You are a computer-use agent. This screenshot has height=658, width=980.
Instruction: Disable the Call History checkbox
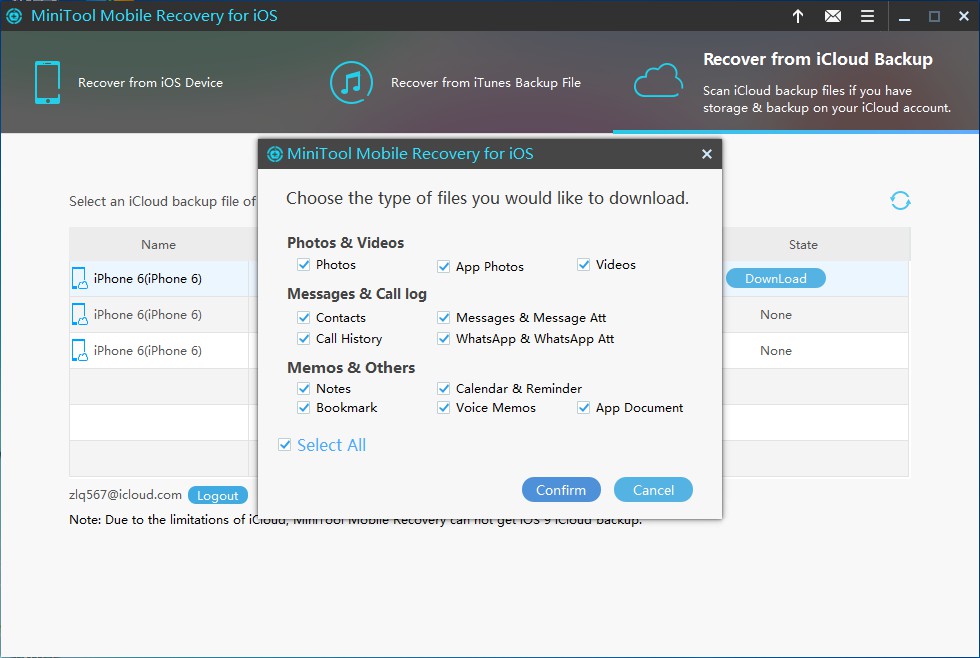304,339
